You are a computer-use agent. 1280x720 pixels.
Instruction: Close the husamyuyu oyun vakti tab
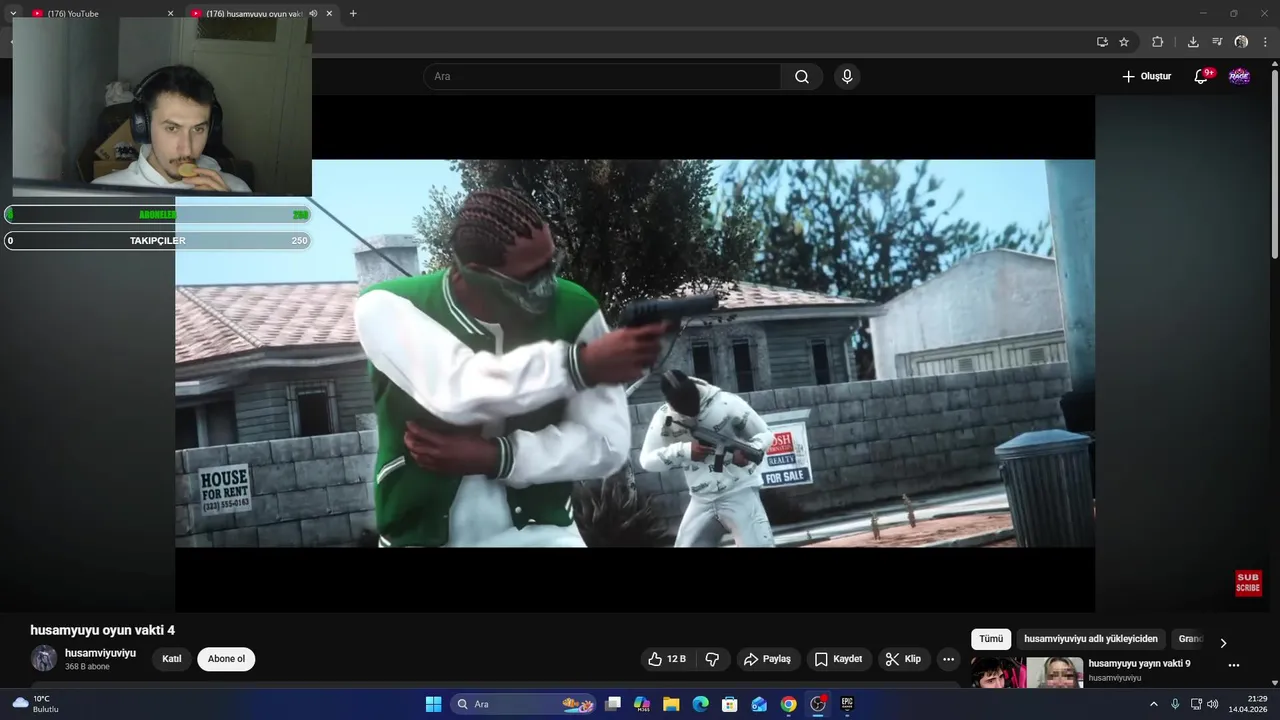click(x=329, y=14)
